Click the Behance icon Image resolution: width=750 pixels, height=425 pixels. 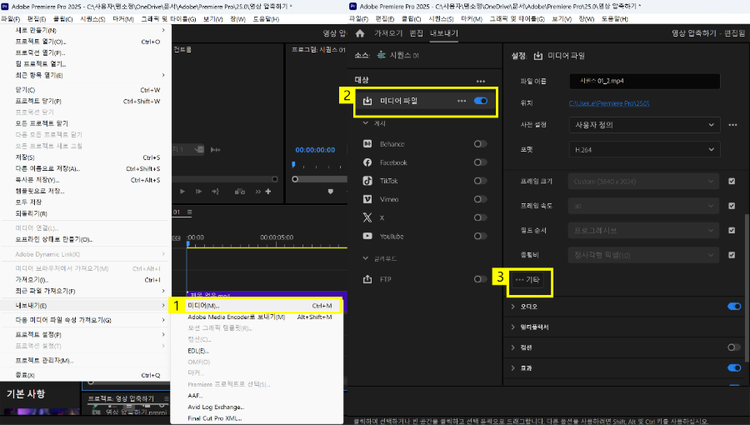pyautogui.click(x=367, y=144)
